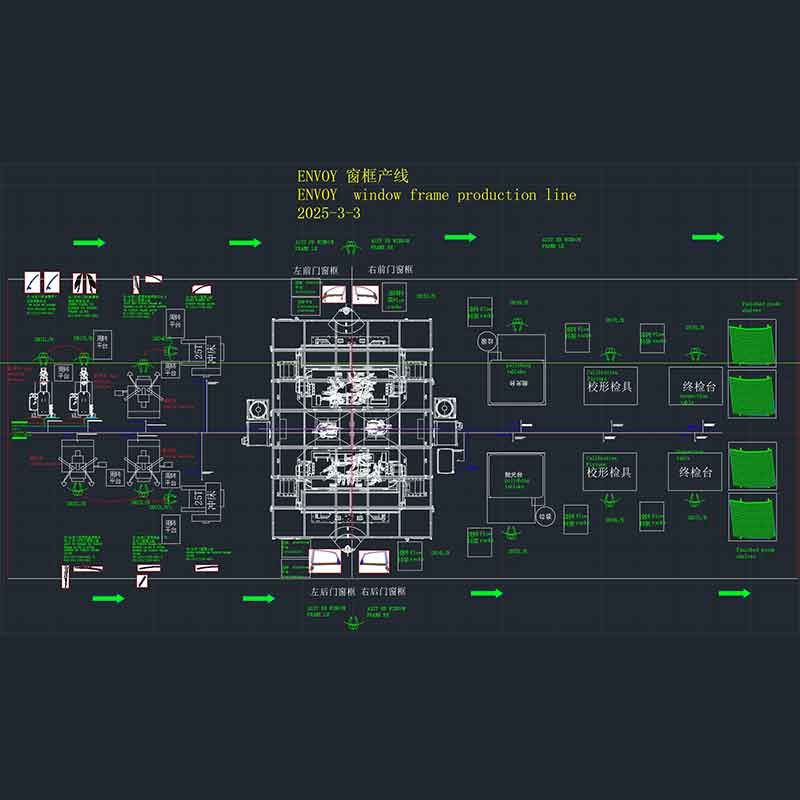
Task: Click the ENVOY window frame production line title
Action: click(437, 195)
